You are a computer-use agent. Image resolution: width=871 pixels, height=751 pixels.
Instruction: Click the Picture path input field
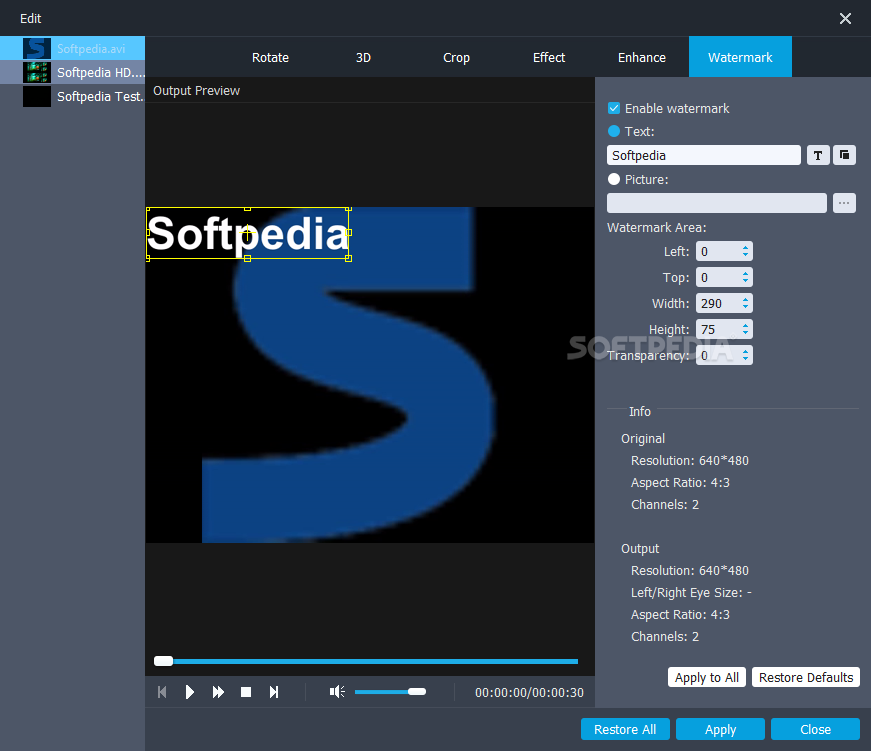coord(717,203)
